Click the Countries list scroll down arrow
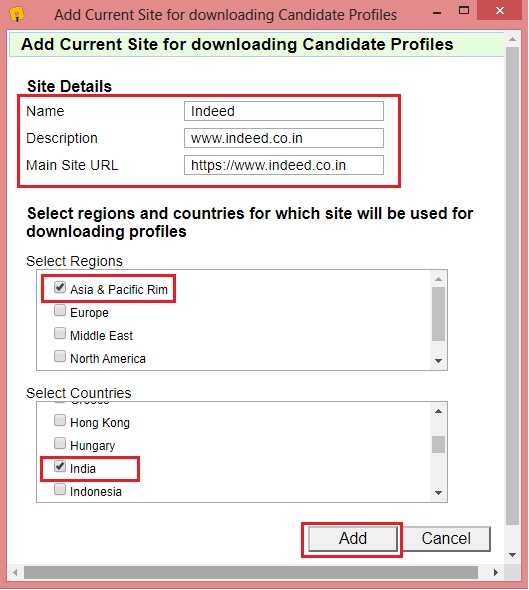This screenshot has width=529, height=590. click(438, 493)
